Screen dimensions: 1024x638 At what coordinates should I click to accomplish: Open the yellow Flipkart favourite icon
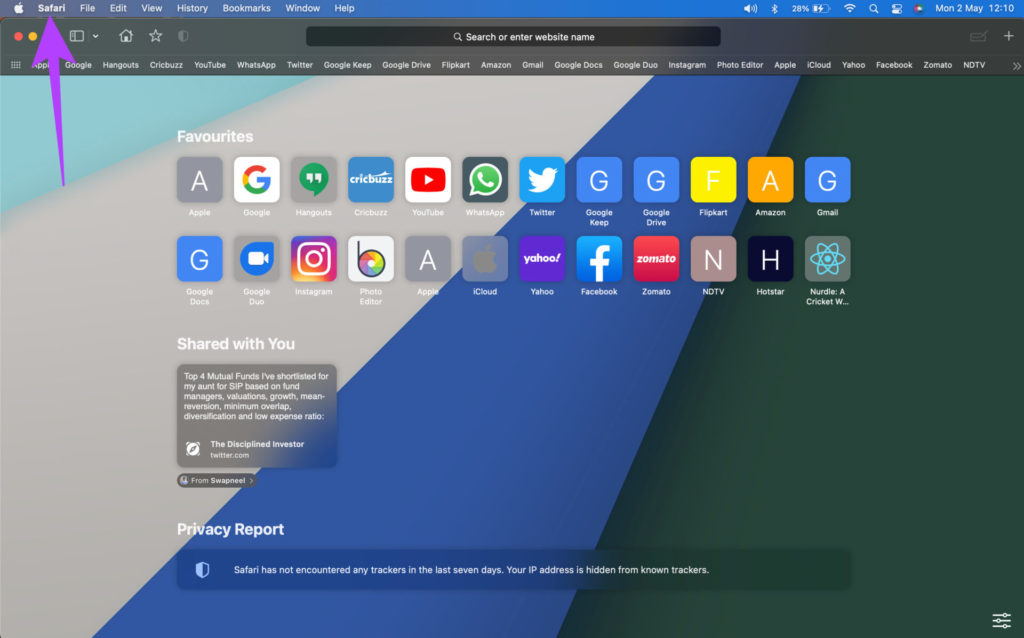point(713,180)
